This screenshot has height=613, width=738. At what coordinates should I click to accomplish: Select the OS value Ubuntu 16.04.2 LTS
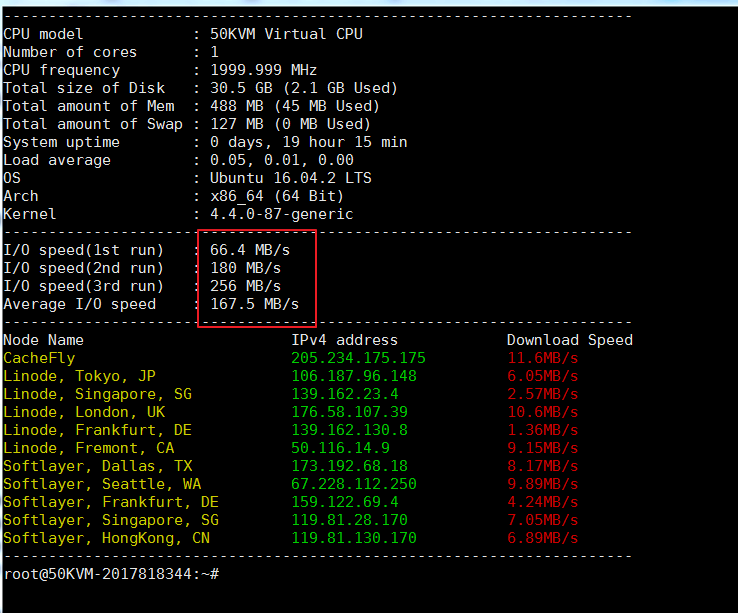coord(290,178)
